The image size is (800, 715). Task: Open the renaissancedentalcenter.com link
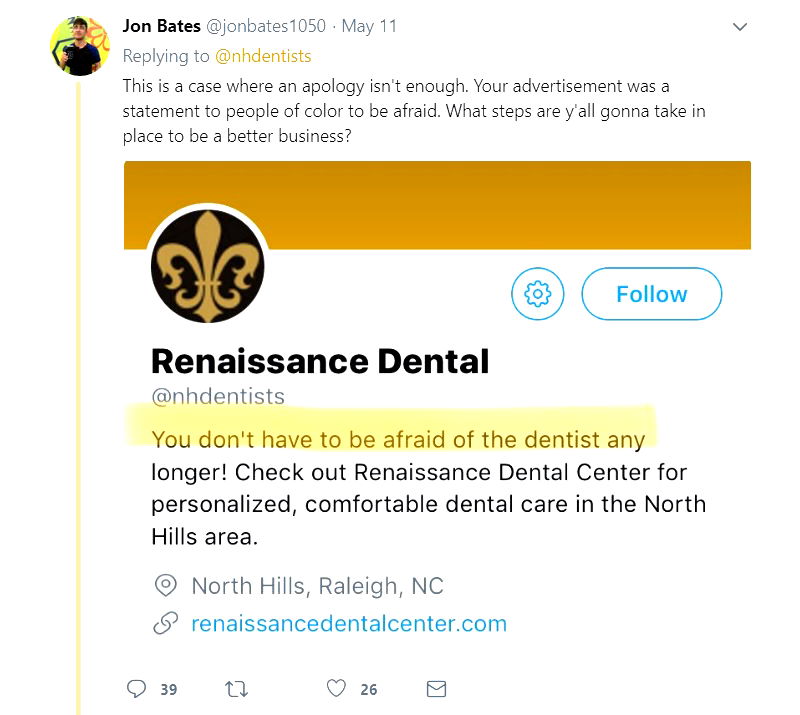click(349, 624)
